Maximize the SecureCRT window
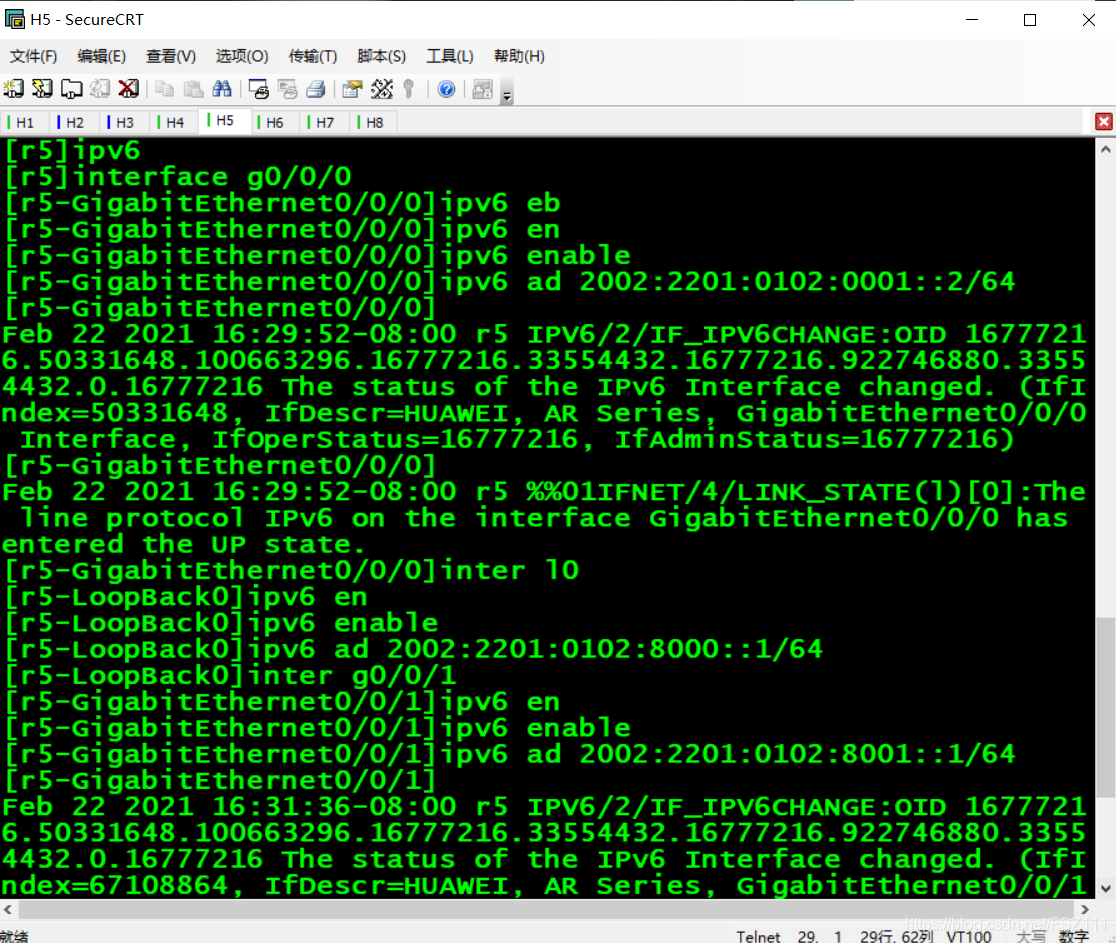The width and height of the screenshot is (1116, 943). (x=1030, y=20)
